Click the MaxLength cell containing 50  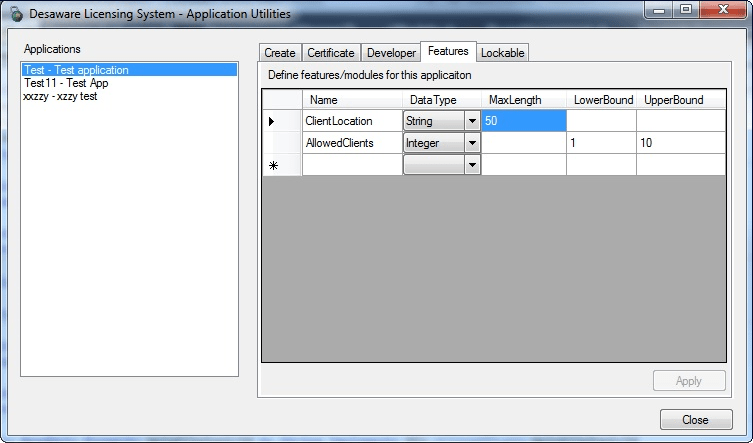[524, 121]
